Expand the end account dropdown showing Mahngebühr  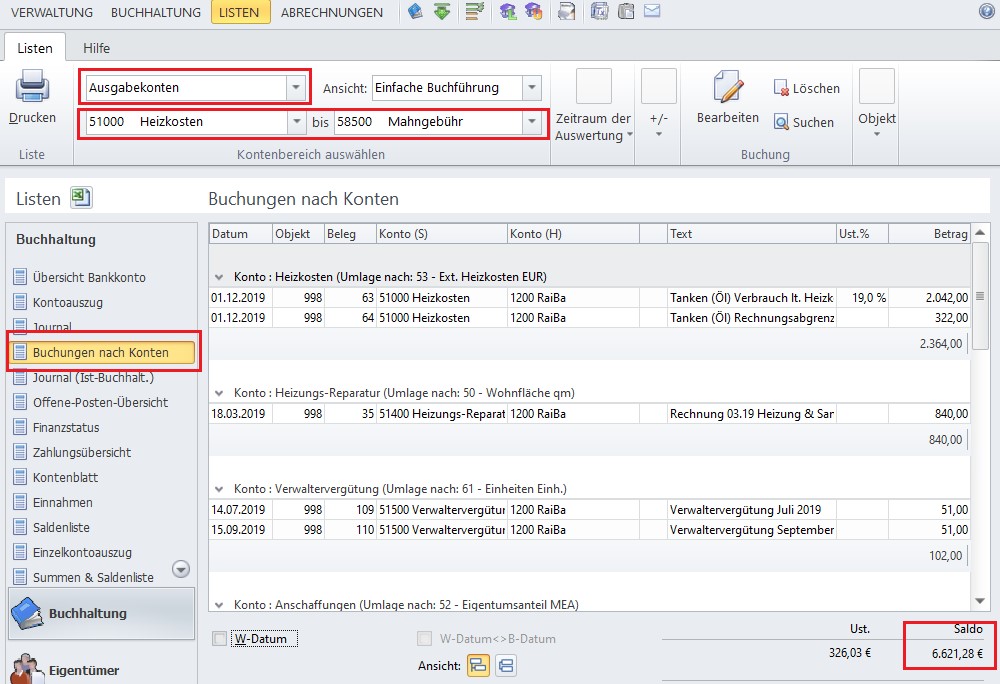coord(531,122)
